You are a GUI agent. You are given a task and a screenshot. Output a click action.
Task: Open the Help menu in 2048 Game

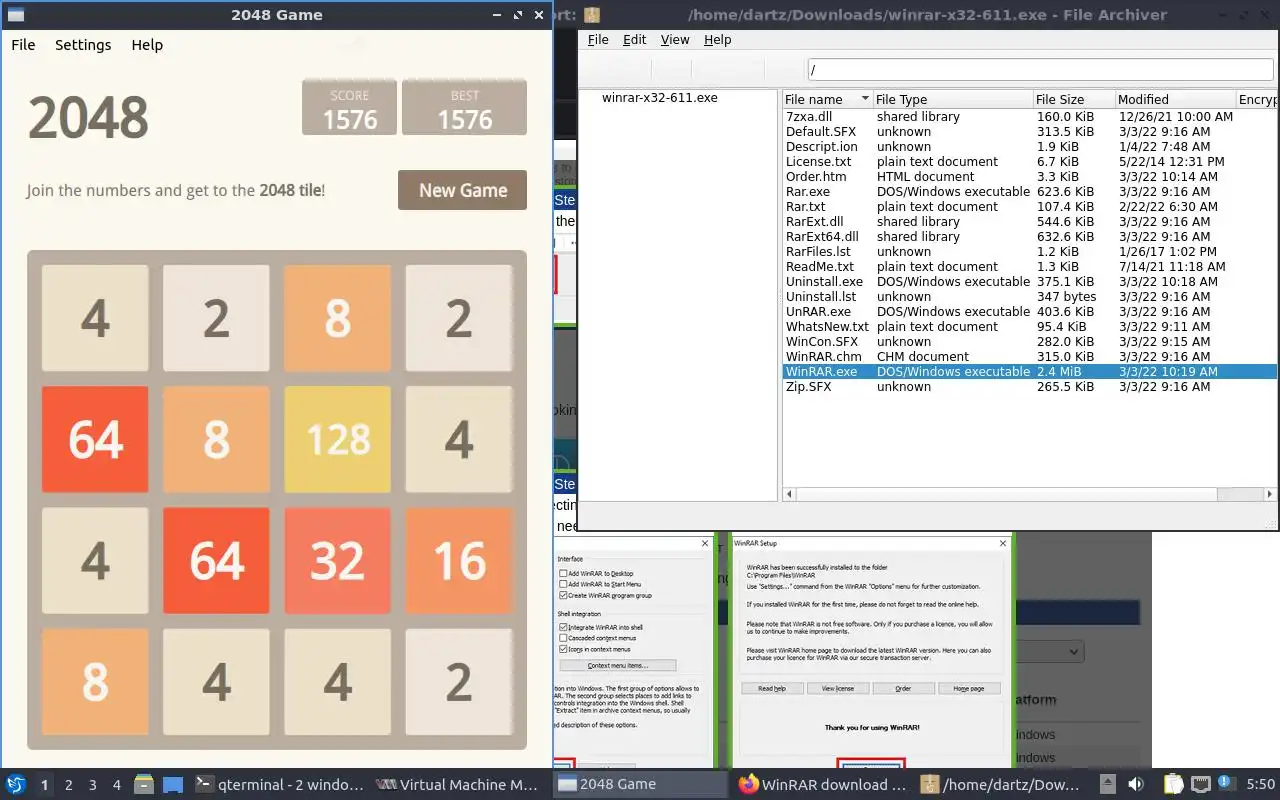[x=147, y=45]
